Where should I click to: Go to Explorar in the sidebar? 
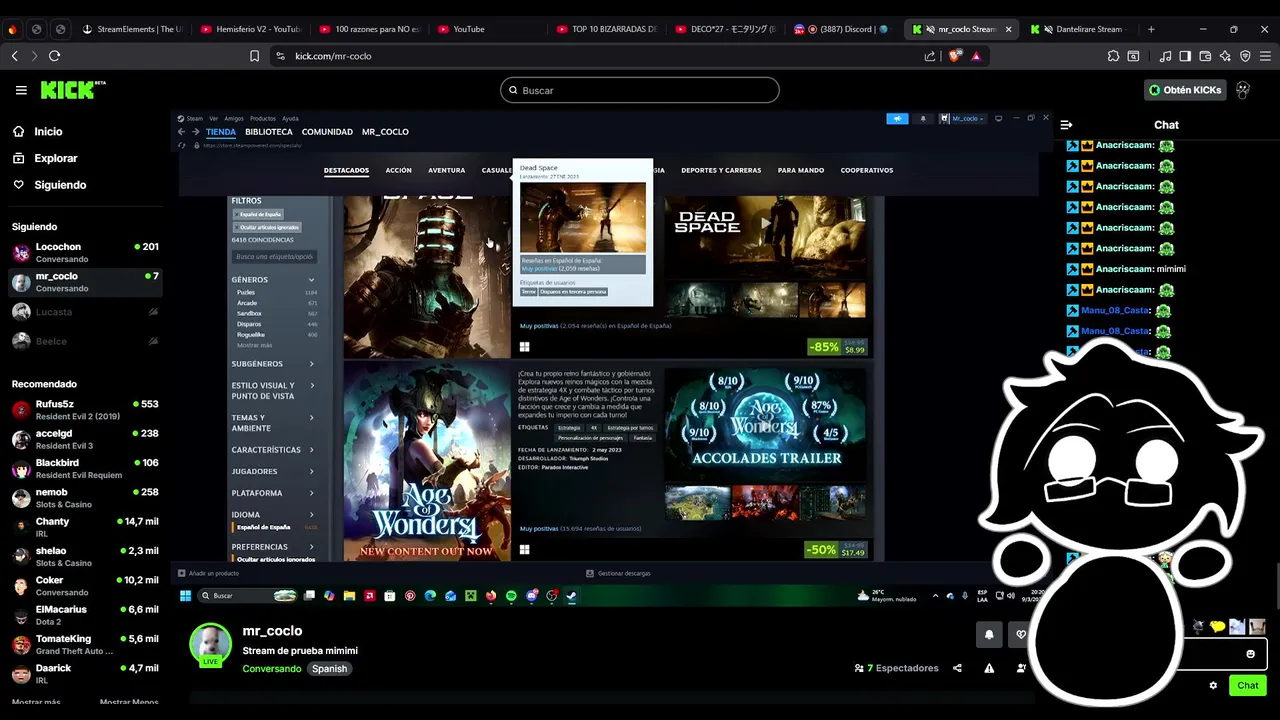(x=45, y=158)
